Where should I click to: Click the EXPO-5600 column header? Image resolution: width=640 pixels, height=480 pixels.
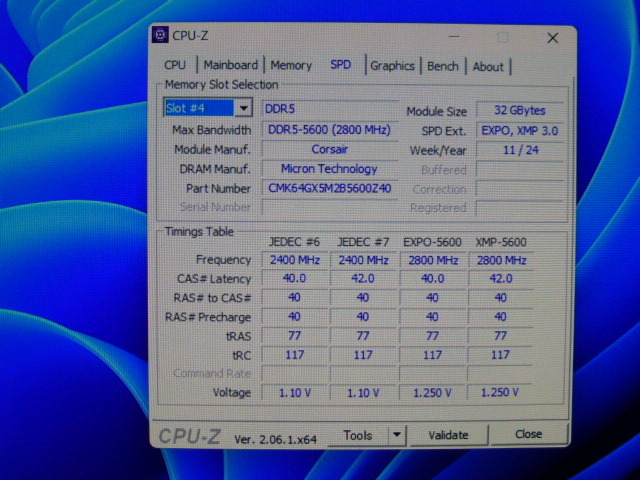point(432,242)
